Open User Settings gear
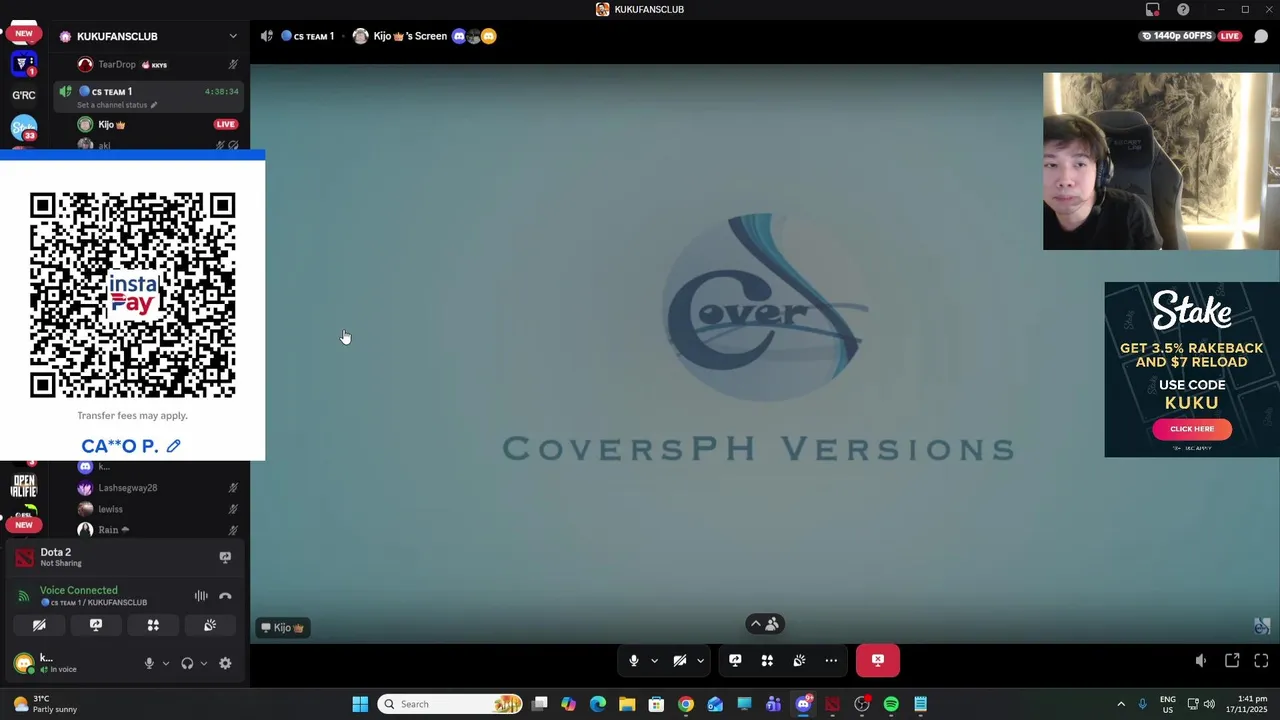Viewport: 1280px width, 720px height. pos(225,663)
